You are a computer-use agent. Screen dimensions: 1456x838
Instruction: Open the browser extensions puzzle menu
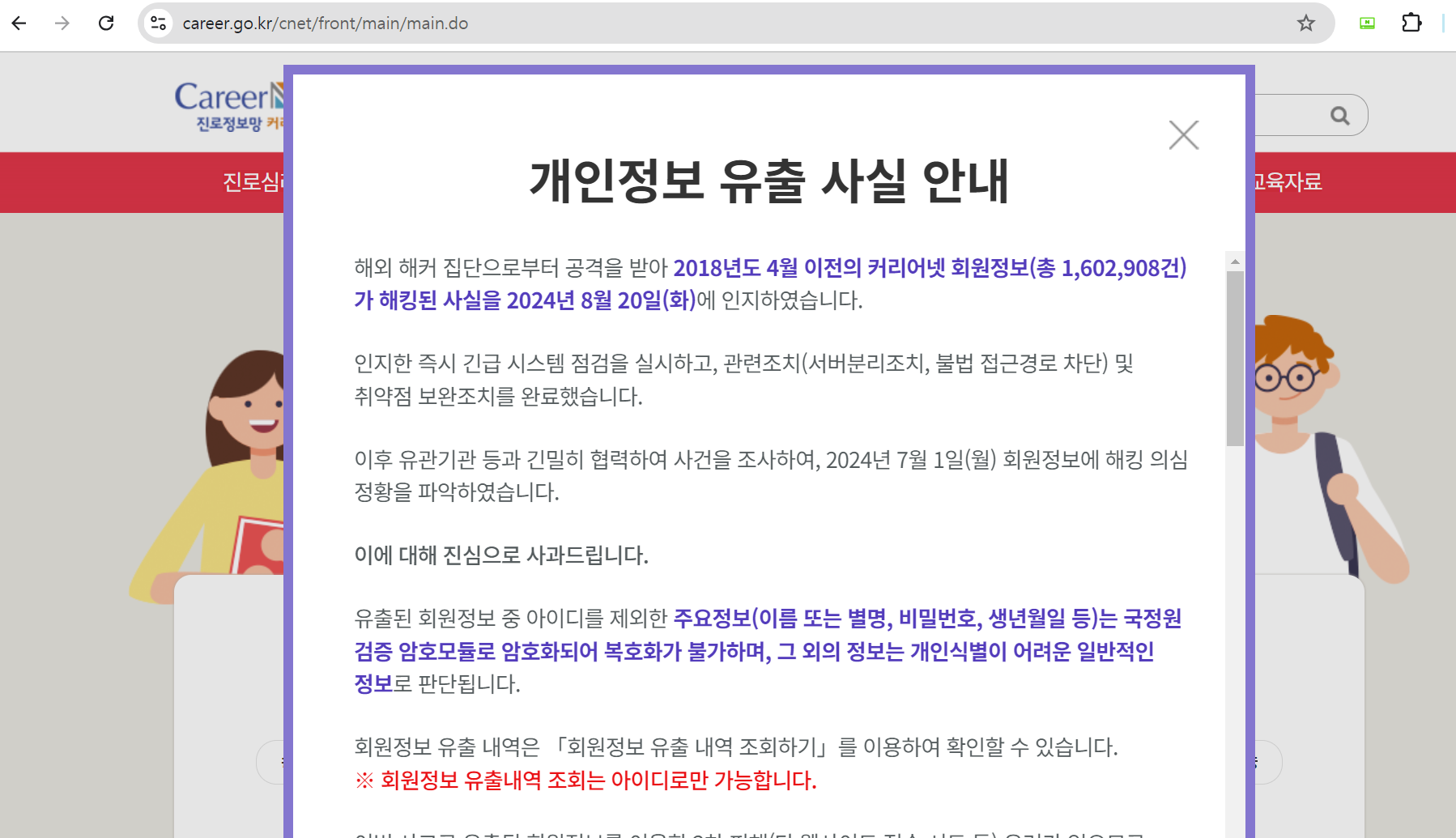point(1411,23)
